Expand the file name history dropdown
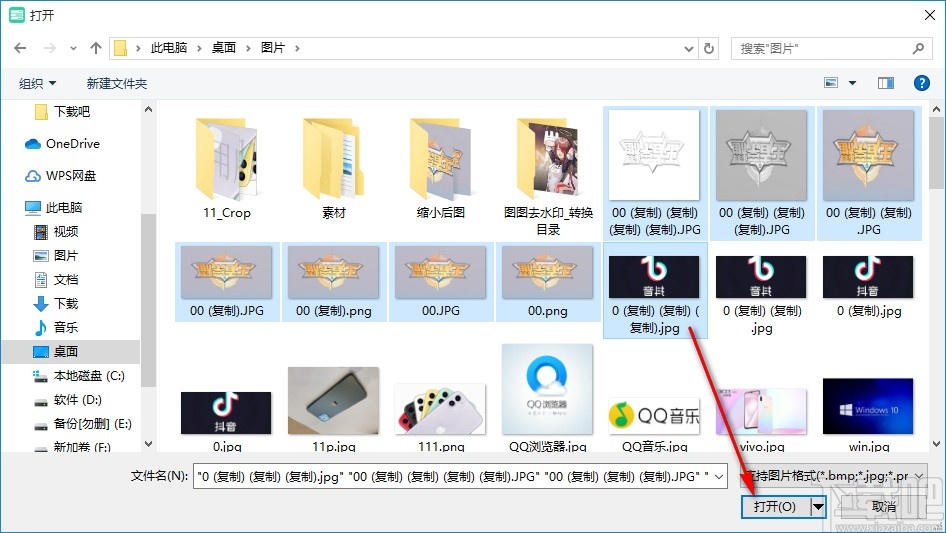This screenshot has height=533, width=946. tap(719, 476)
